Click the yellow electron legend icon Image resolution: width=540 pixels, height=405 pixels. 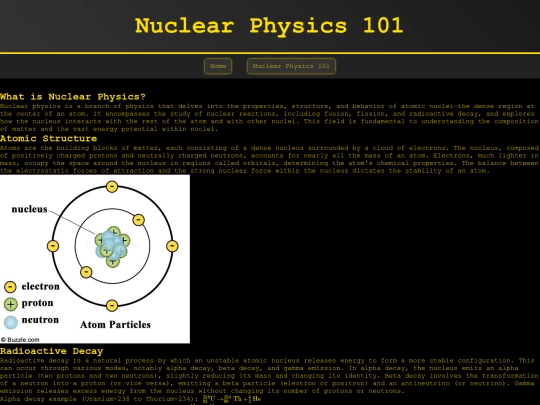click(10, 287)
